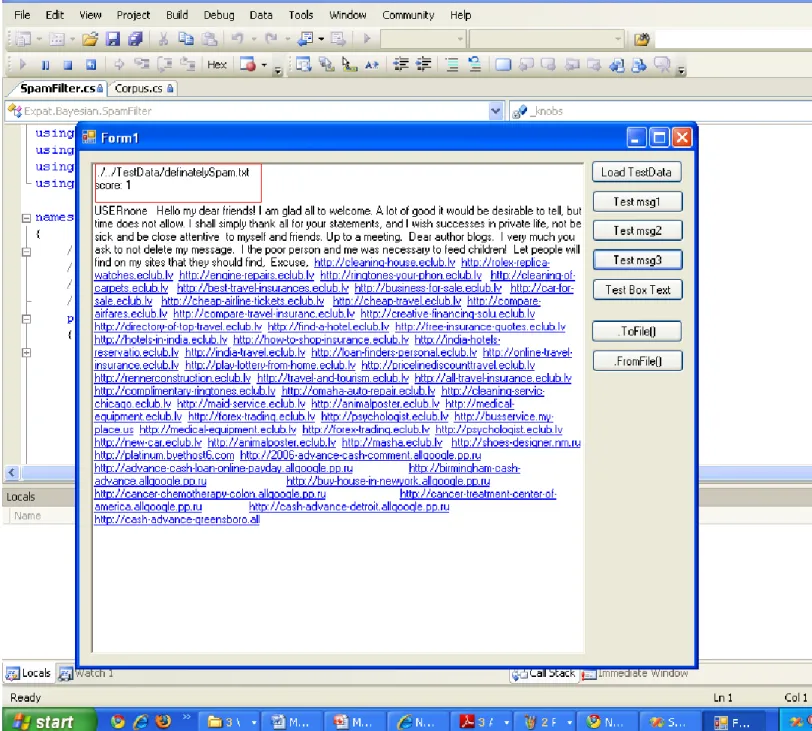This screenshot has width=812, height=731.
Task: Open http://cleaning-house.eclub.lv link
Action: (385, 262)
